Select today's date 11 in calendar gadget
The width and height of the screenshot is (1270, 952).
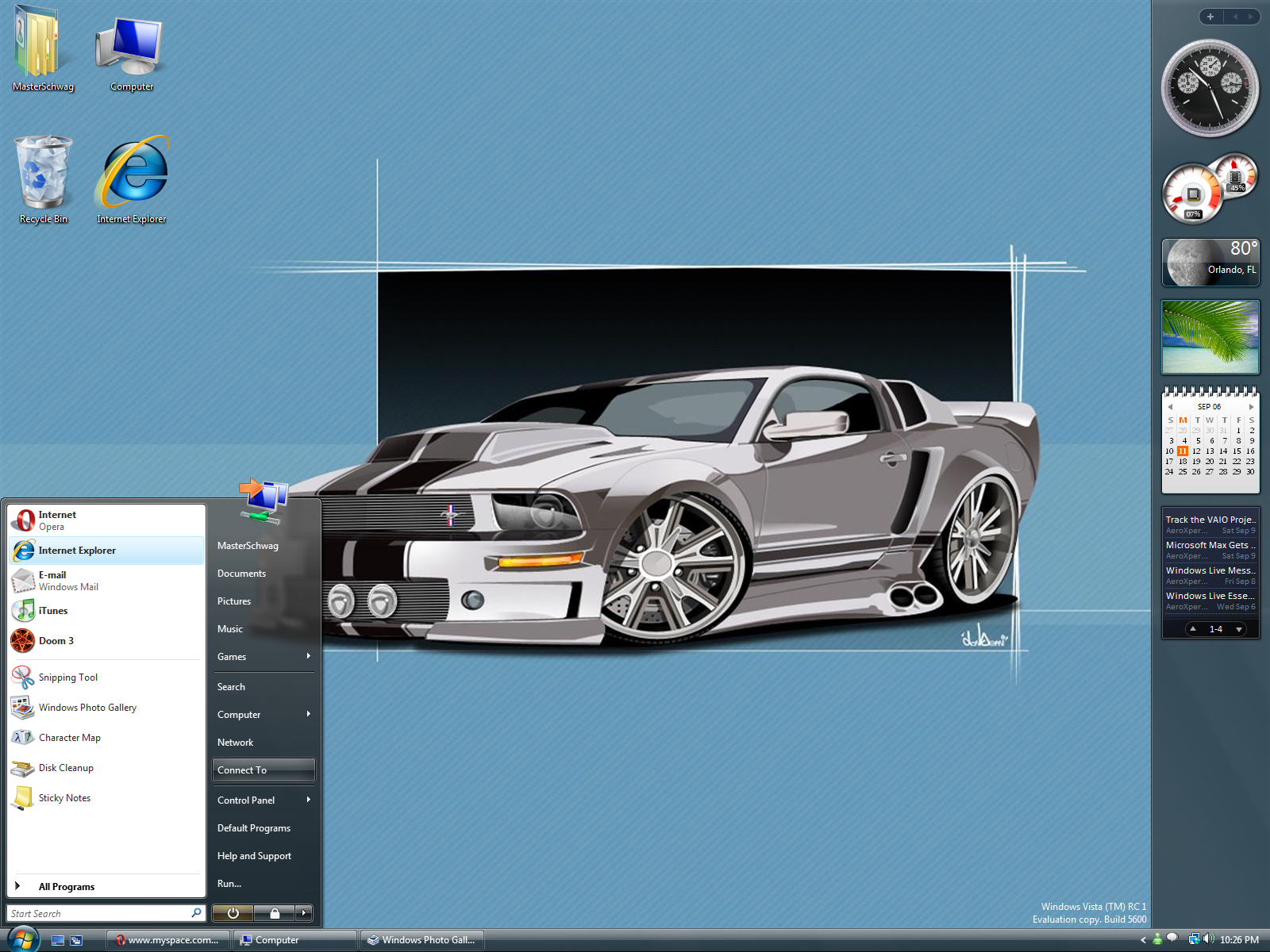coord(1183,451)
